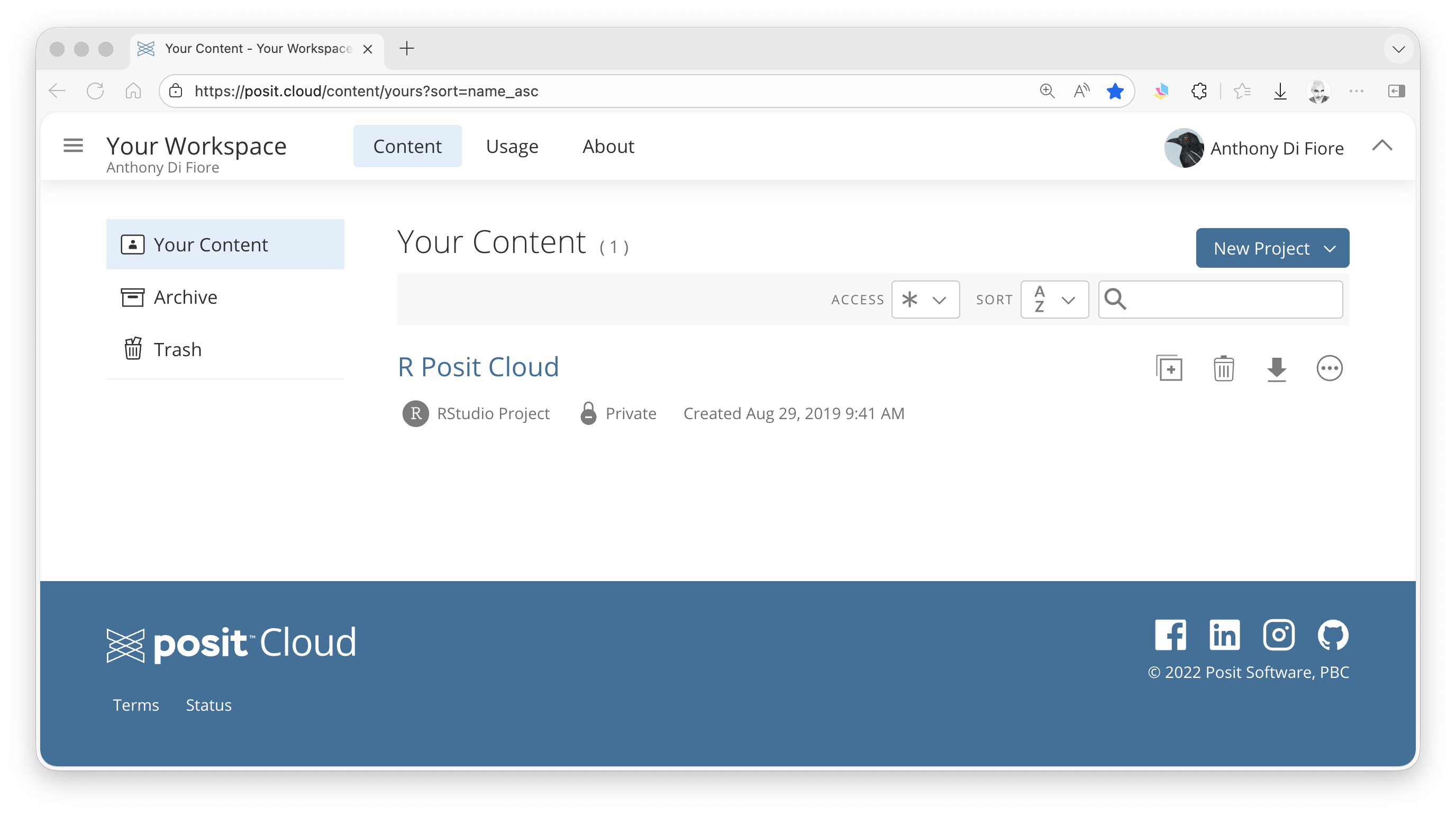This screenshot has height=815, width=1456.
Task: Click the Terms footer link
Action: coord(135,705)
